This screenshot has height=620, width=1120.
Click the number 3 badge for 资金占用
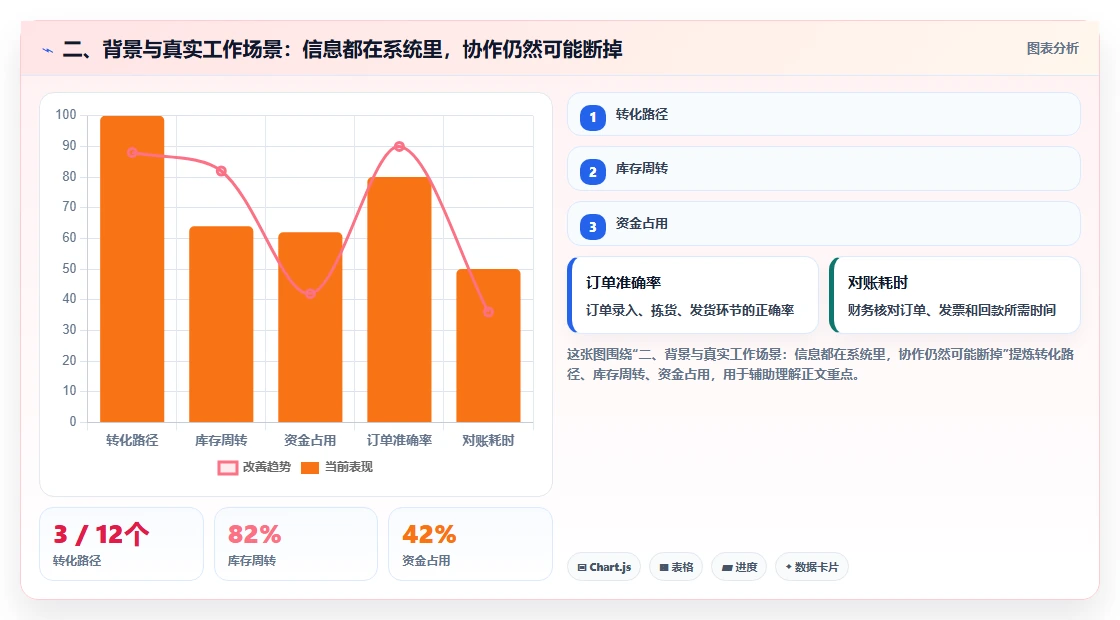click(592, 226)
